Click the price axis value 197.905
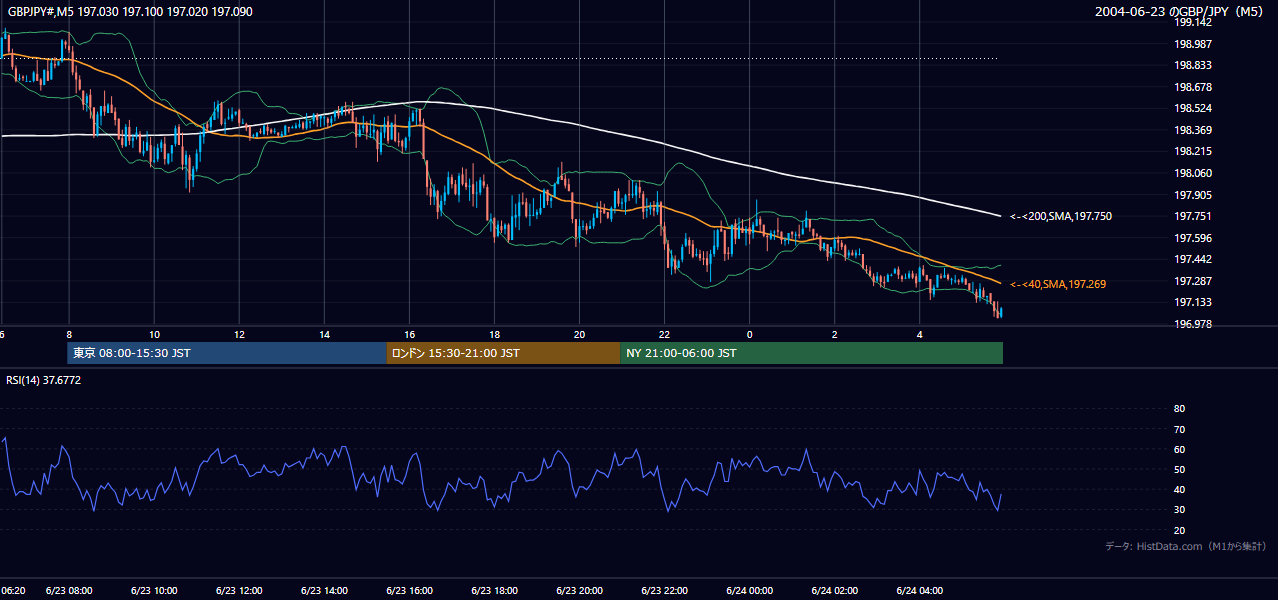The height and width of the screenshot is (600, 1278). [x=1194, y=195]
